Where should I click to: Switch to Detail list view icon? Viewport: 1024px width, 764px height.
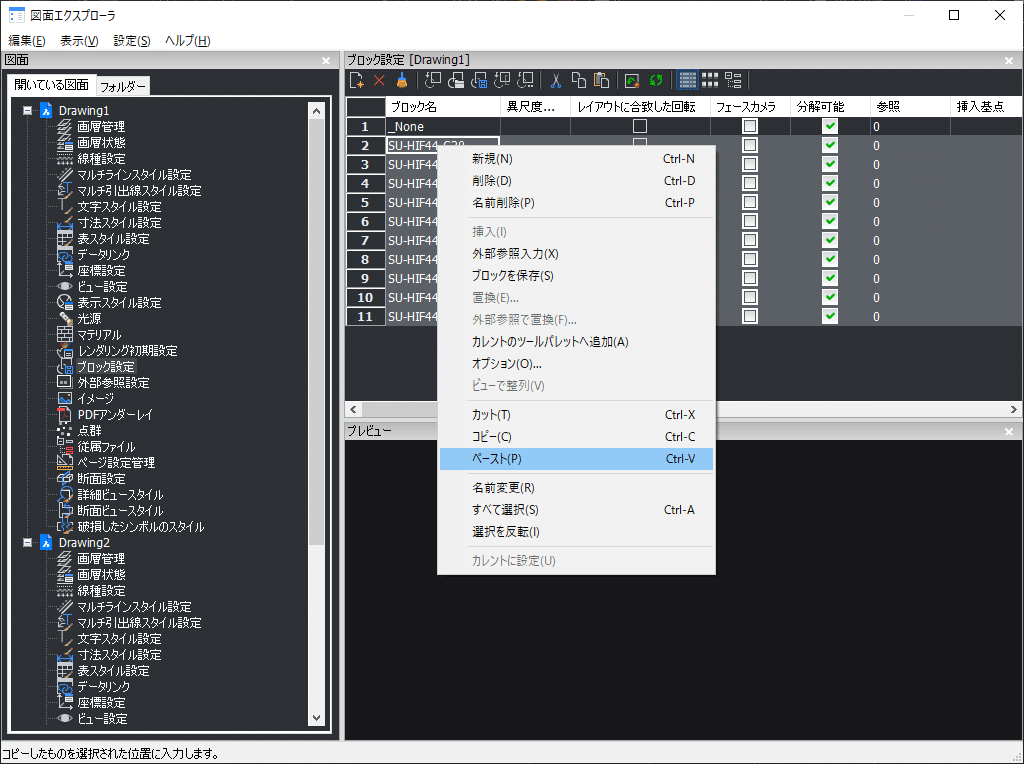click(687, 80)
